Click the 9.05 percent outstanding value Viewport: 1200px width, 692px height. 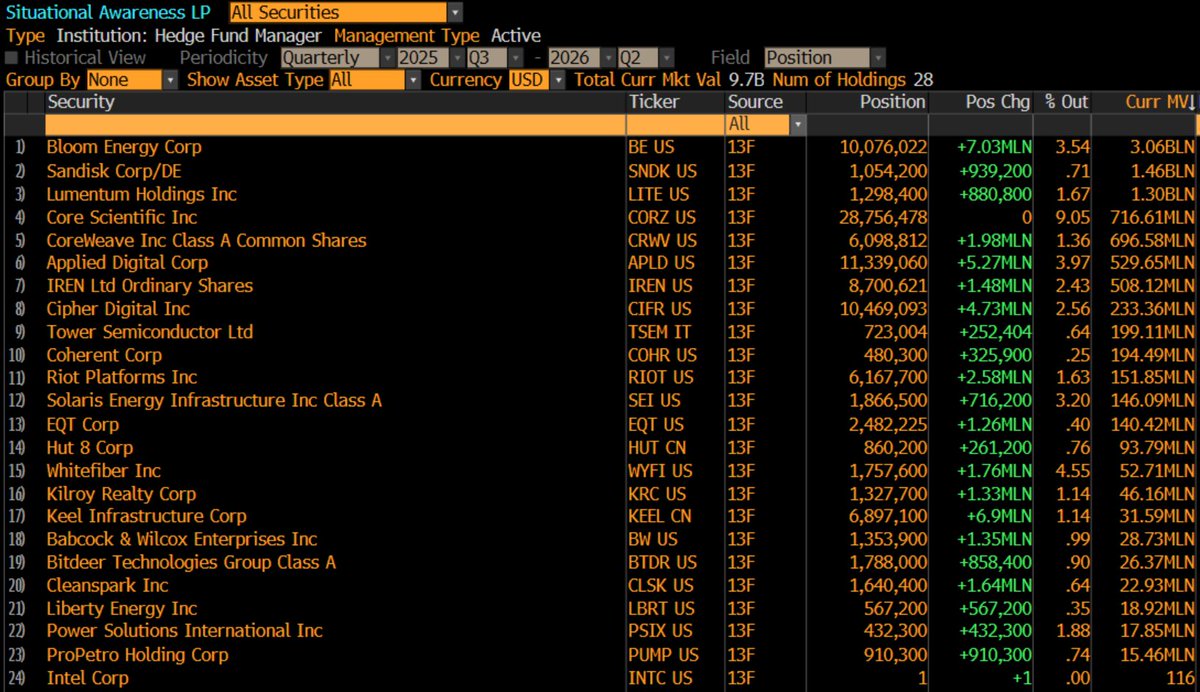[1072, 217]
